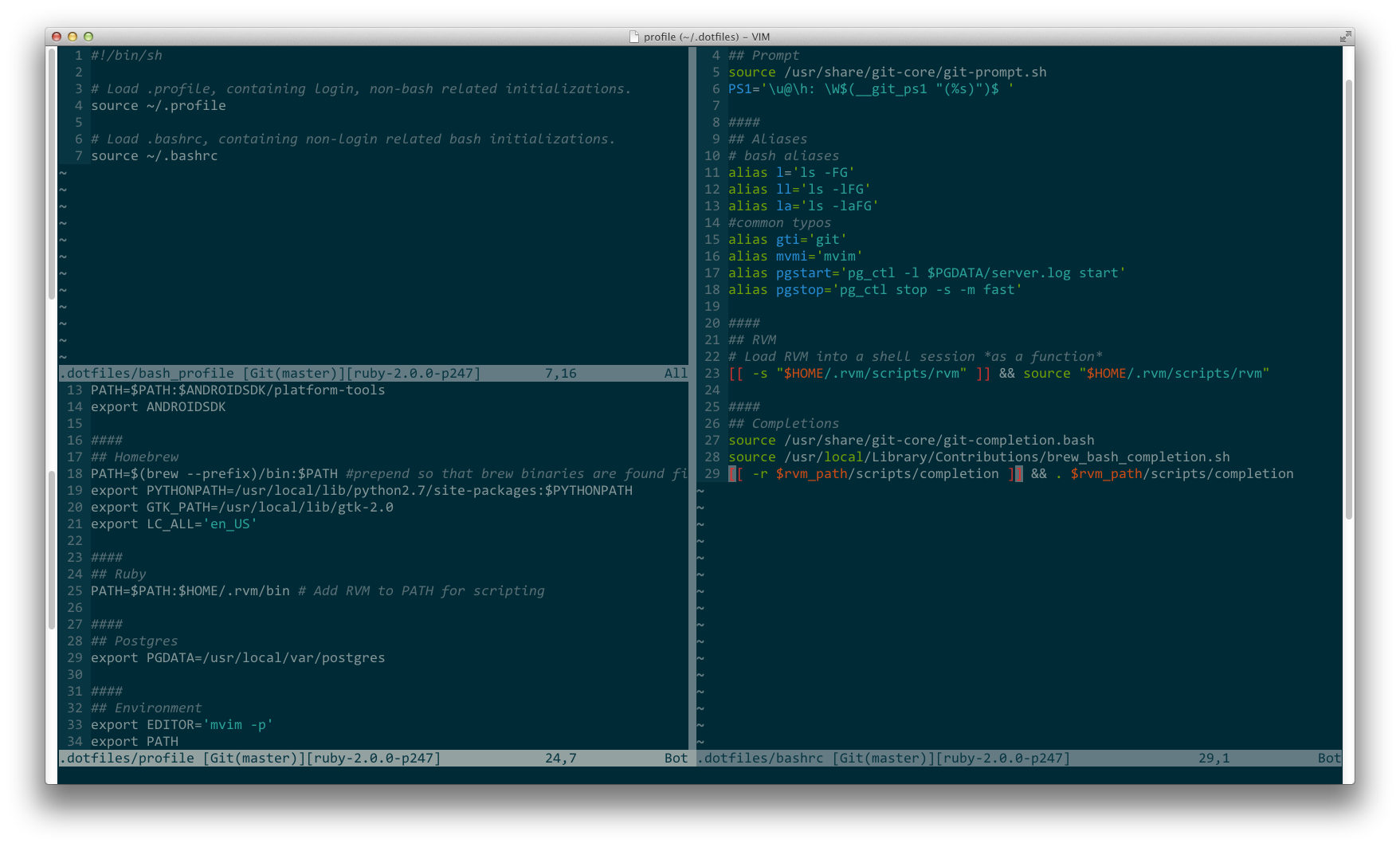Click the '$rvm_path/scripts/completion' line 29
This screenshot has width=1400, height=847.
(x=1011, y=473)
